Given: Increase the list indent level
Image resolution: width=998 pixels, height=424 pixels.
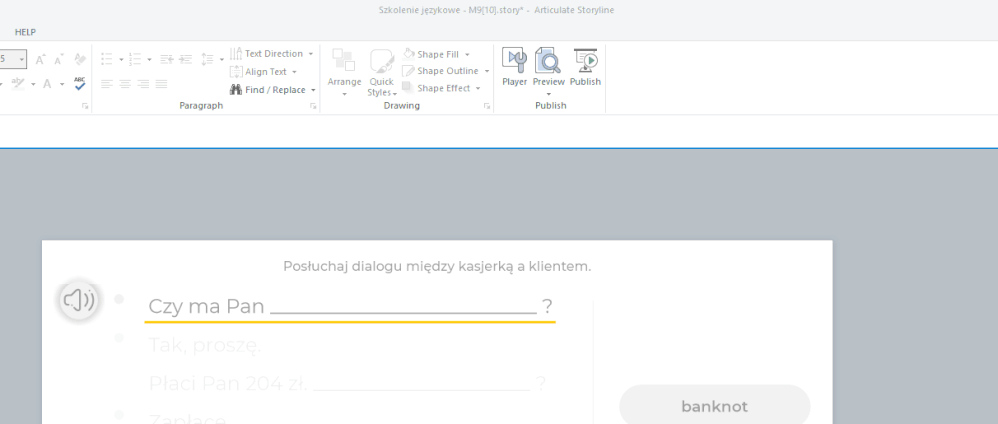Looking at the screenshot, I should pos(185,59).
